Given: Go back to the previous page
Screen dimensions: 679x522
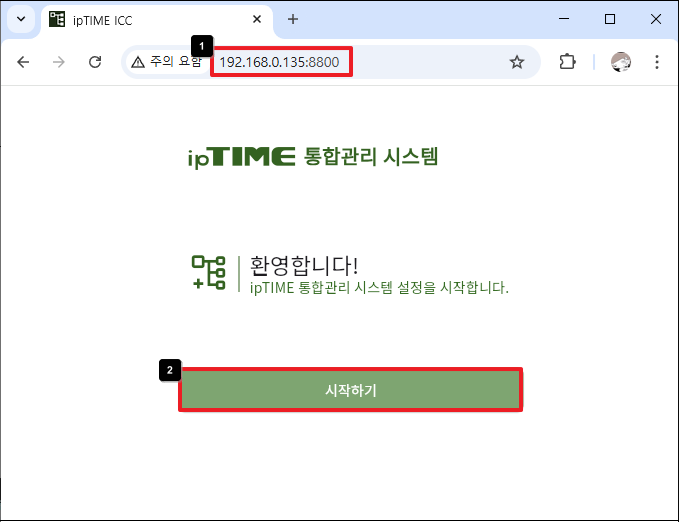Looking at the screenshot, I should pos(24,62).
